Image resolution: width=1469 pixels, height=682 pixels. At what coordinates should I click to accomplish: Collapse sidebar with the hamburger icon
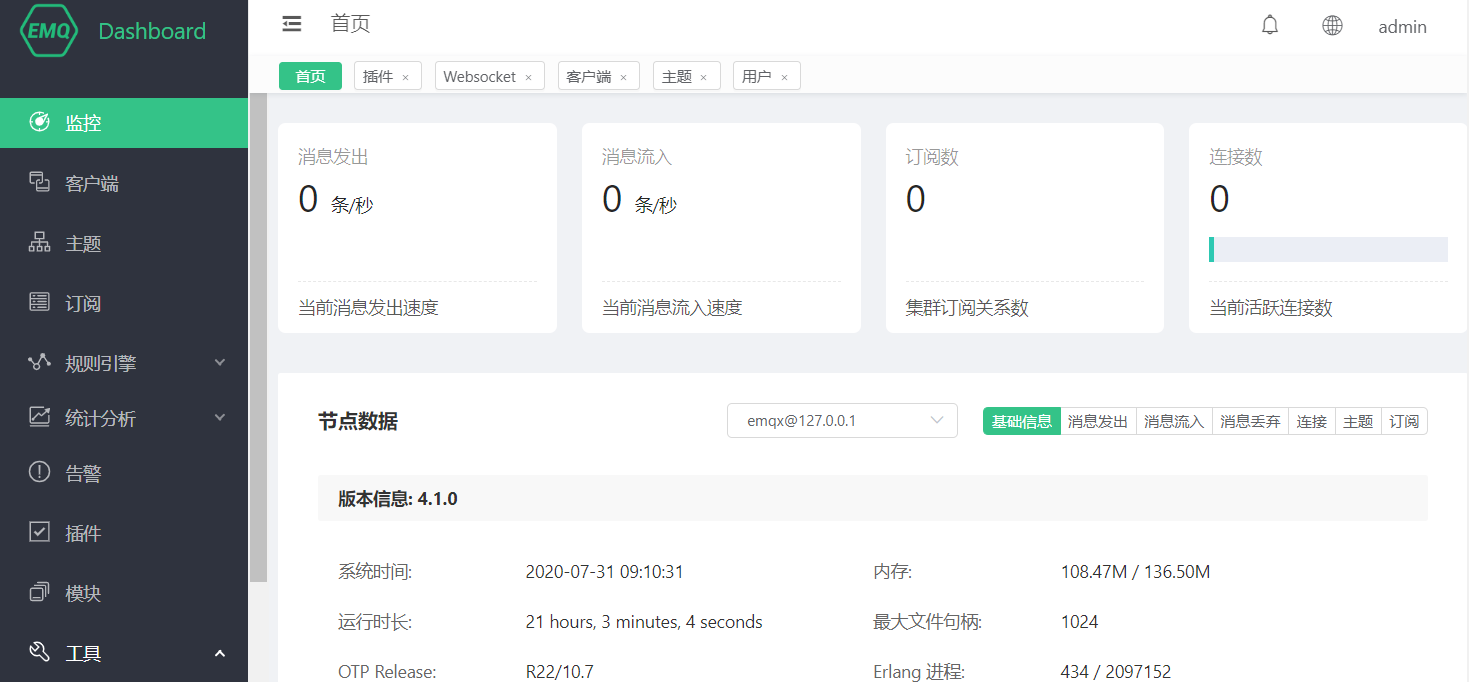click(292, 24)
